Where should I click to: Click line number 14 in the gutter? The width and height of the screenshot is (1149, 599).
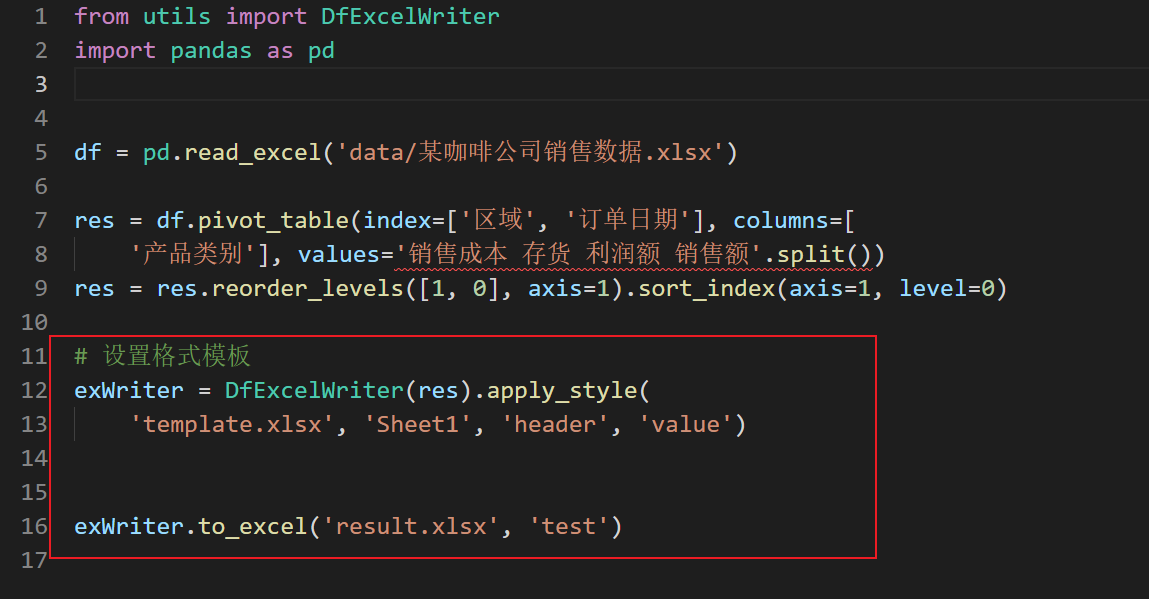34,458
